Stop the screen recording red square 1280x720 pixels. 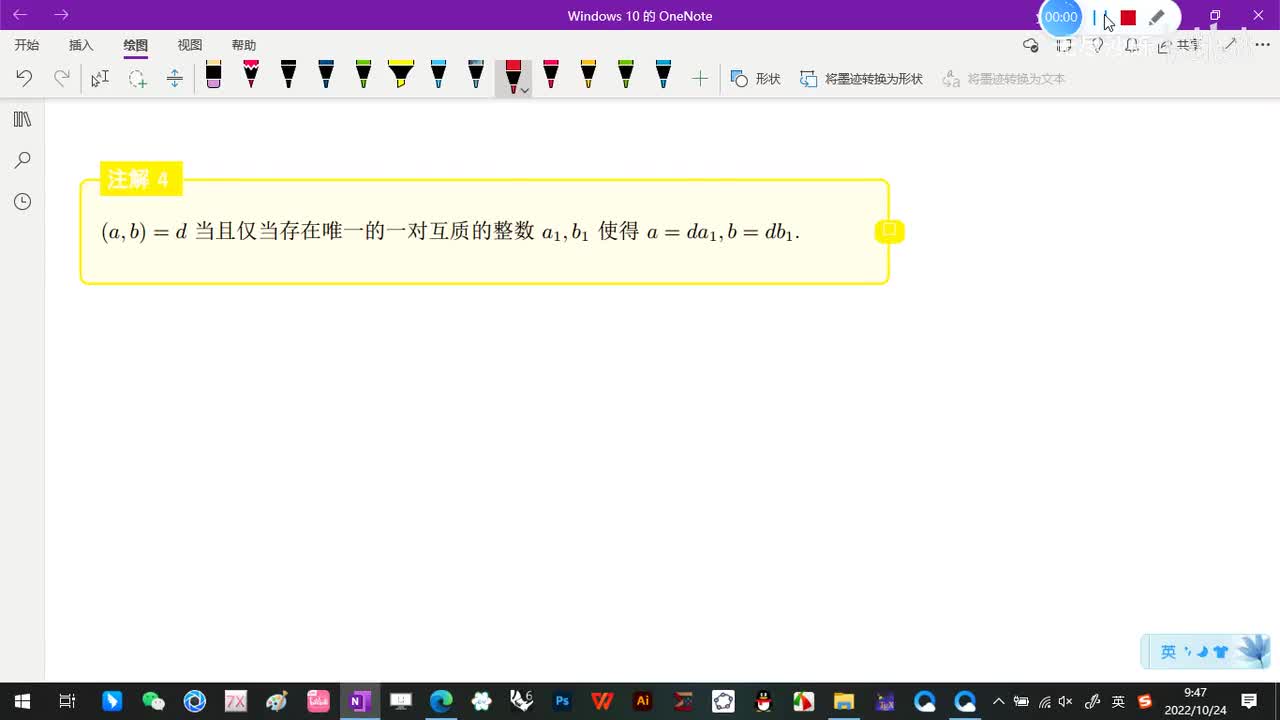(x=1128, y=17)
